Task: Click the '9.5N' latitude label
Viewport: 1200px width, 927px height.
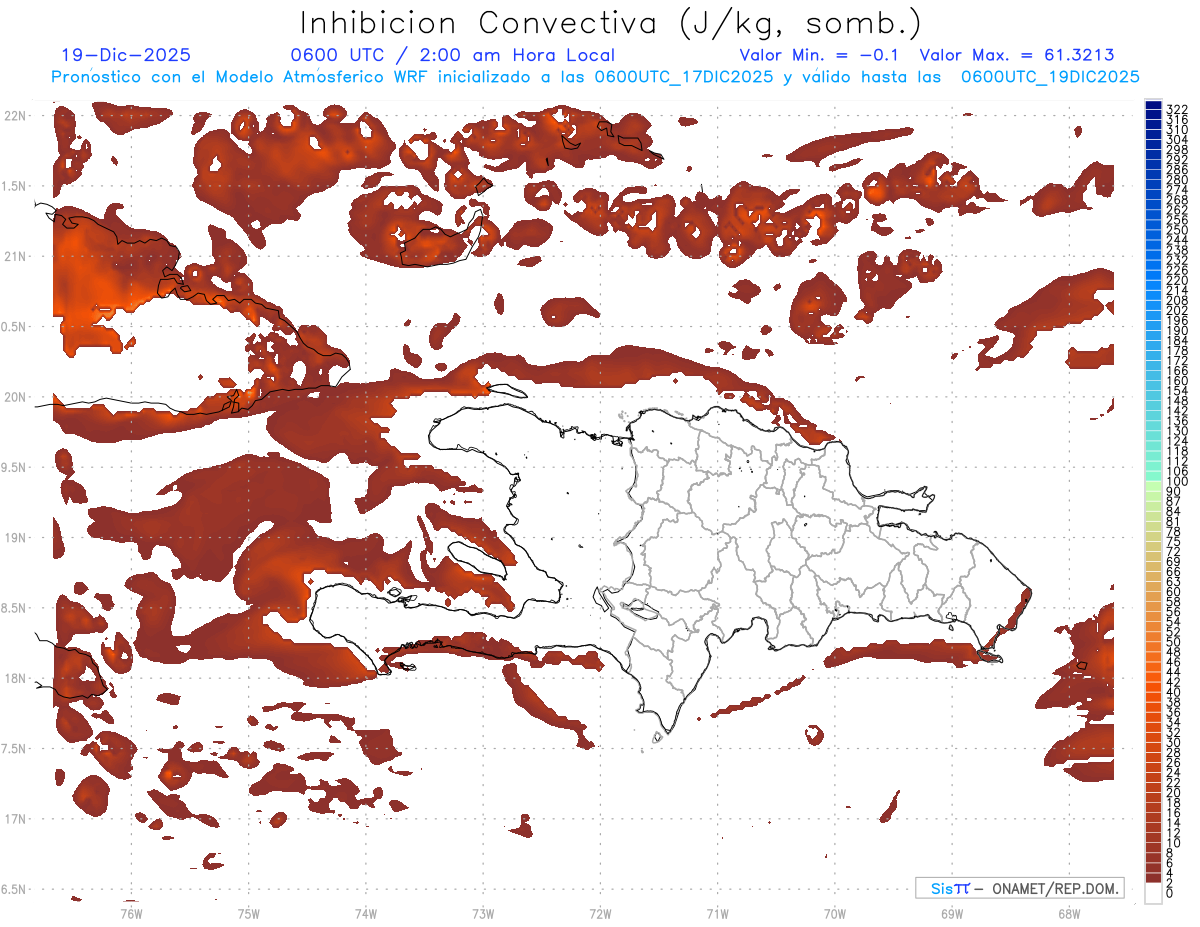Action: click(x=14, y=467)
